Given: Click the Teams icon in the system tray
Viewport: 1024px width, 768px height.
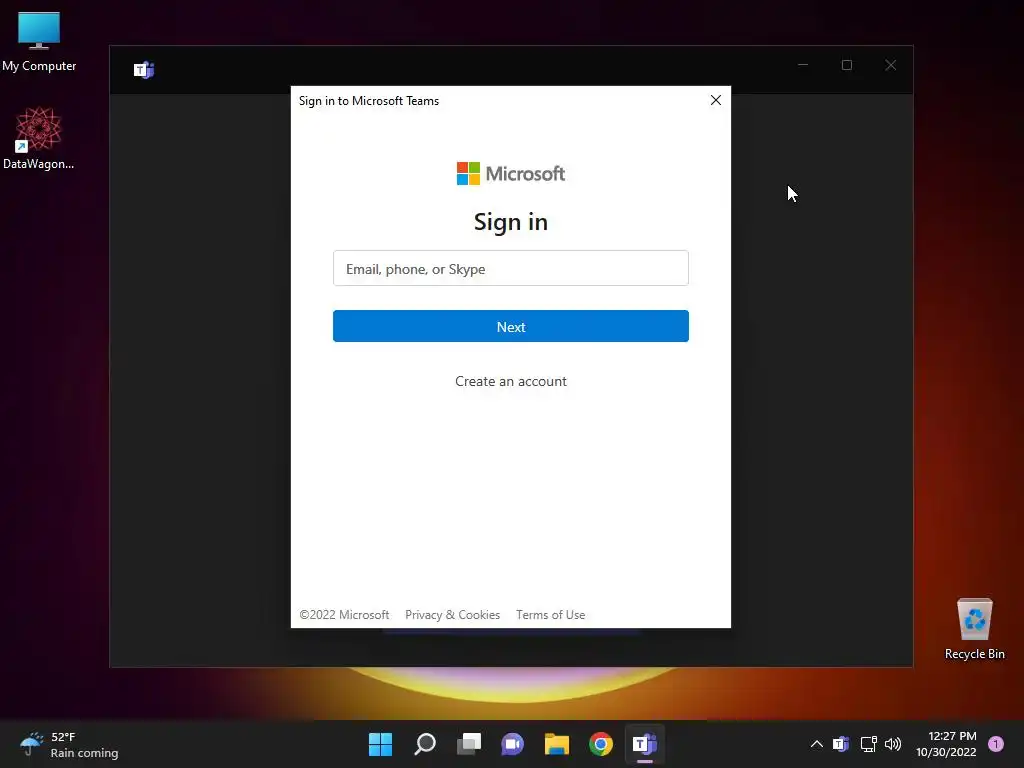Looking at the screenshot, I should tap(841, 744).
